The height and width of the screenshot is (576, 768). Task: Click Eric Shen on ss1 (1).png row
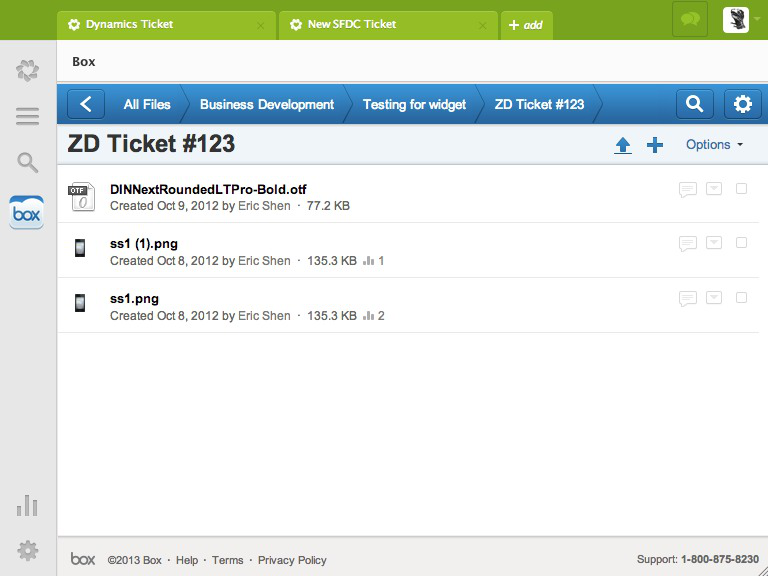(264, 261)
